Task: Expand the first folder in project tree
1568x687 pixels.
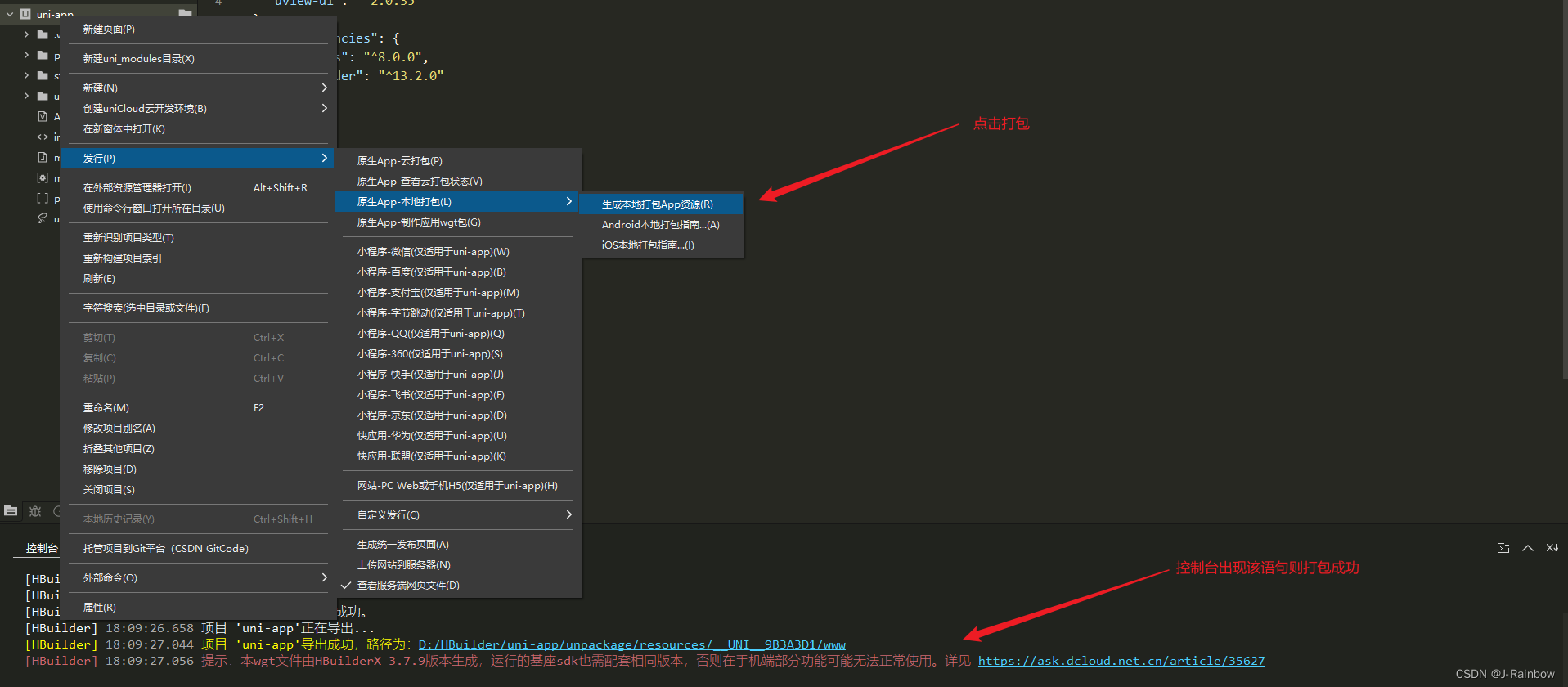Action: (26, 34)
